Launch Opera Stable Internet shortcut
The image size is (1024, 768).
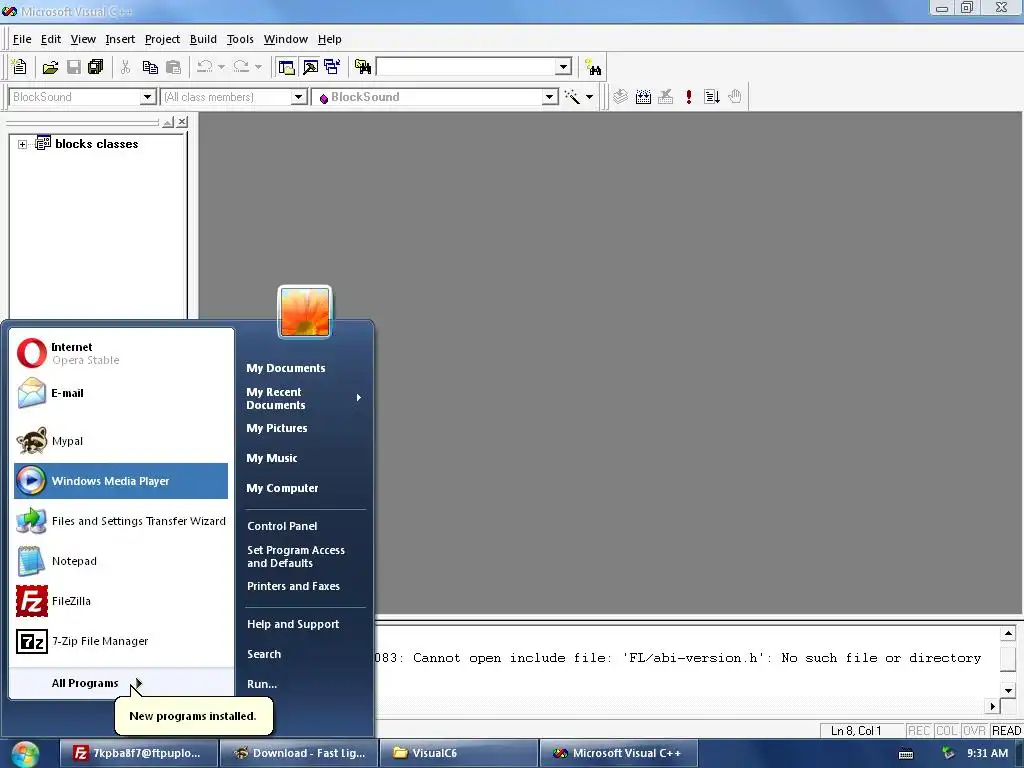pyautogui.click(x=121, y=353)
